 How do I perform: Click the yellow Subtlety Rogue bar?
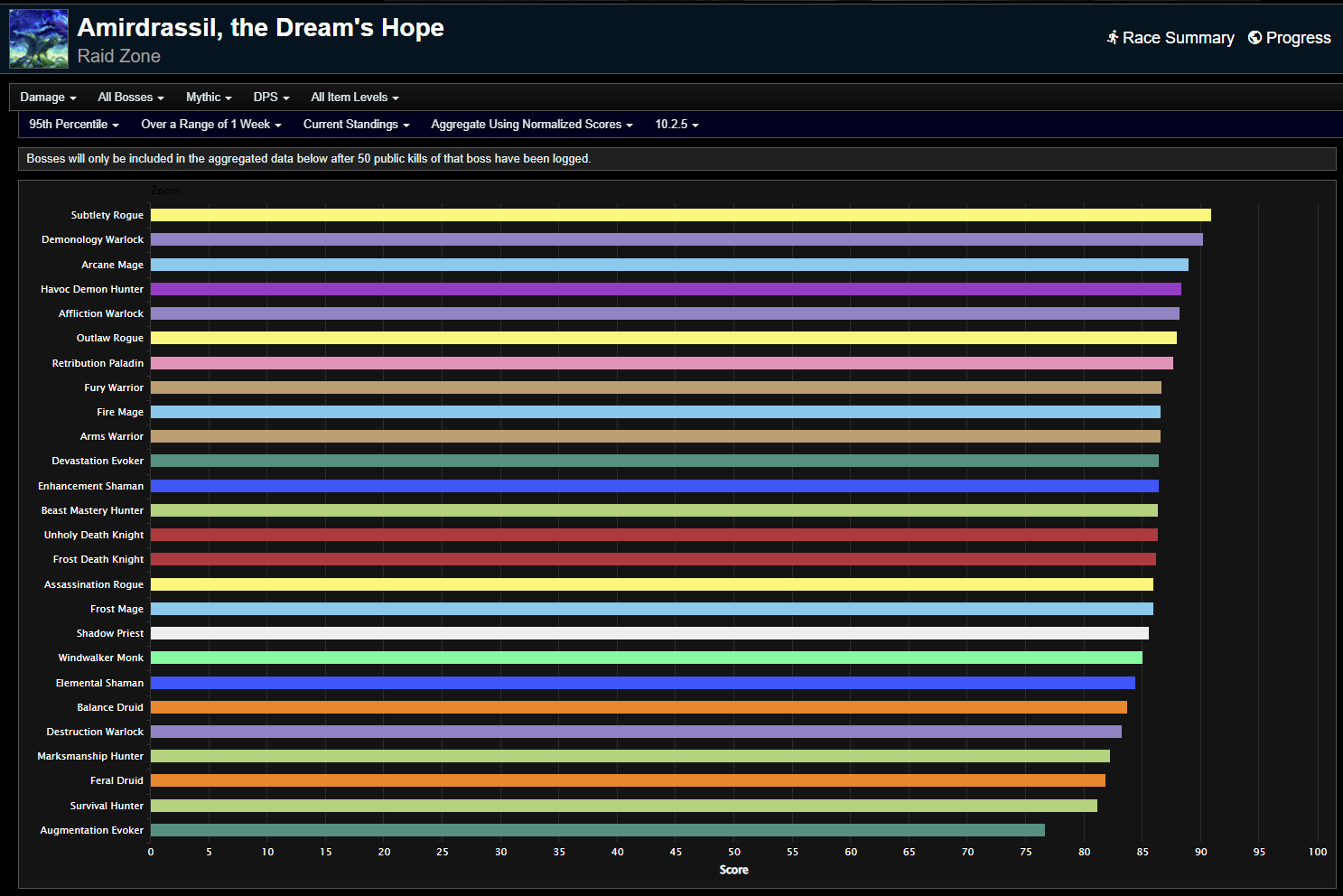pyautogui.click(x=680, y=215)
